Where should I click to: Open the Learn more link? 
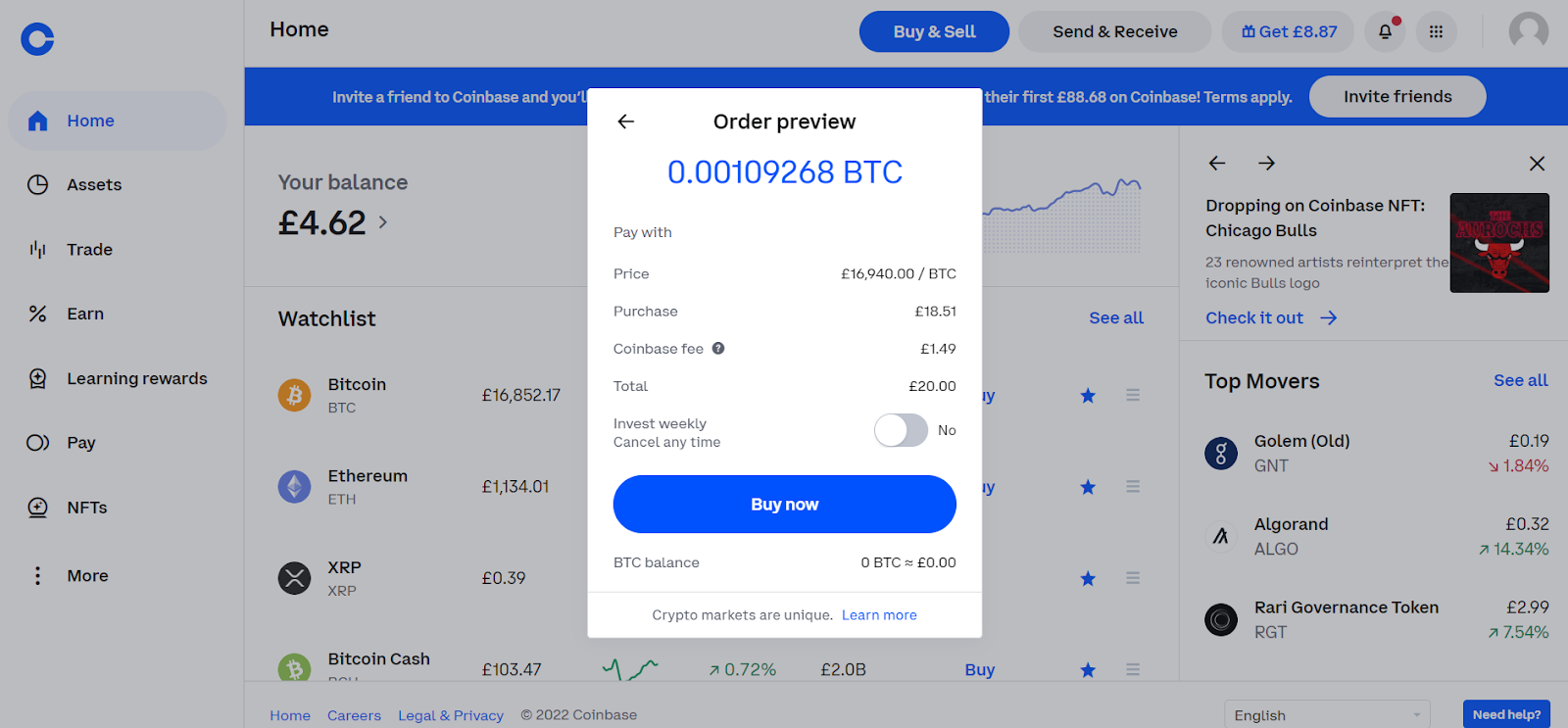click(879, 615)
